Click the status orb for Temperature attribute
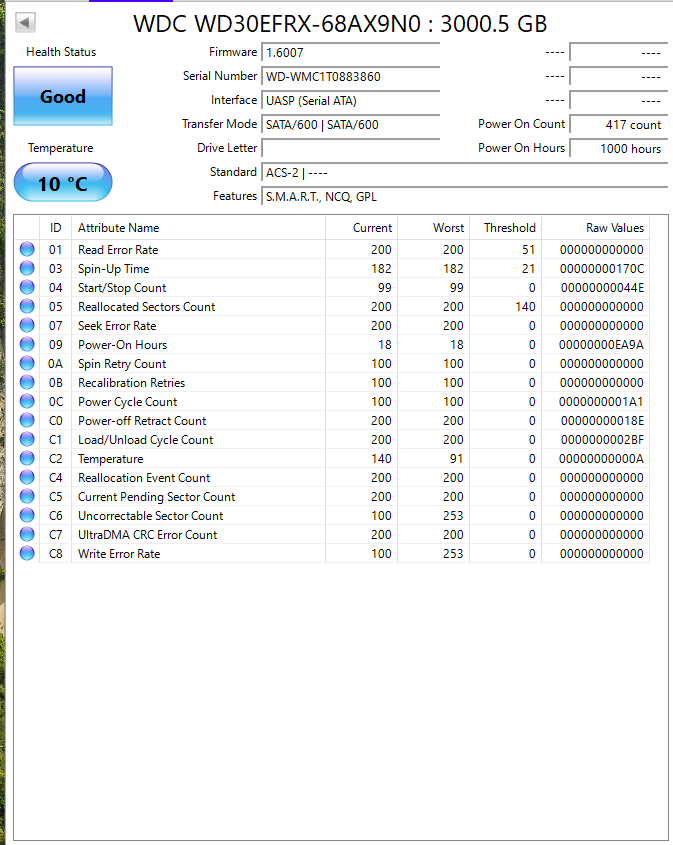 (x=27, y=458)
